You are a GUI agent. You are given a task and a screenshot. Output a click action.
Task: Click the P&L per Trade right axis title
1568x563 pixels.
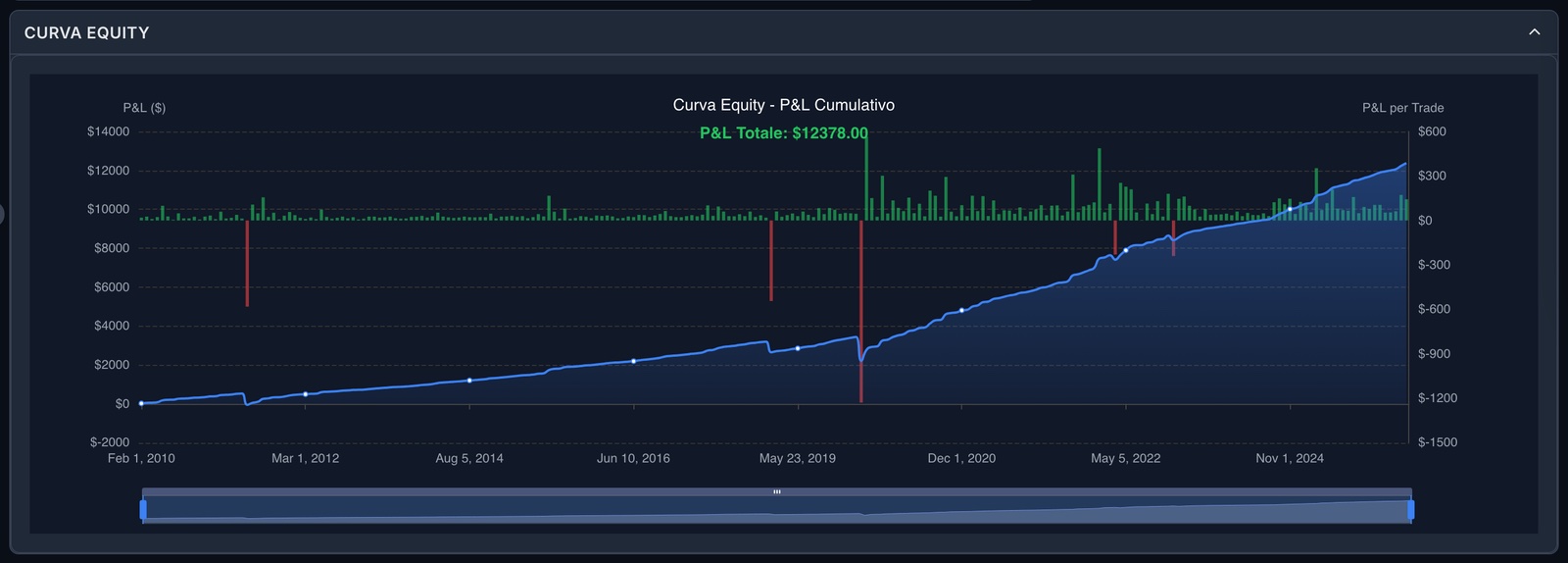click(1402, 108)
